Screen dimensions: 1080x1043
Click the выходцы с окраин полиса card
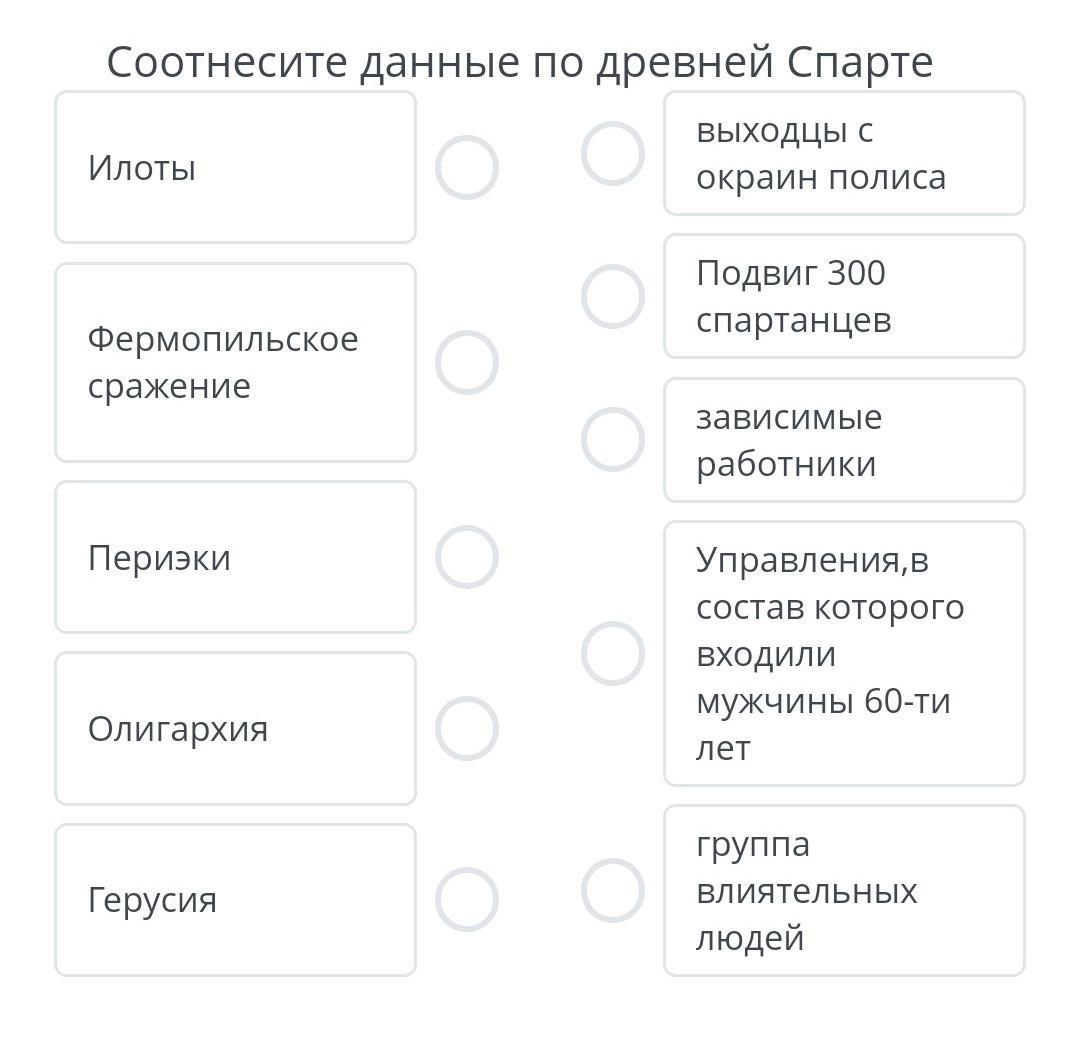click(x=844, y=154)
